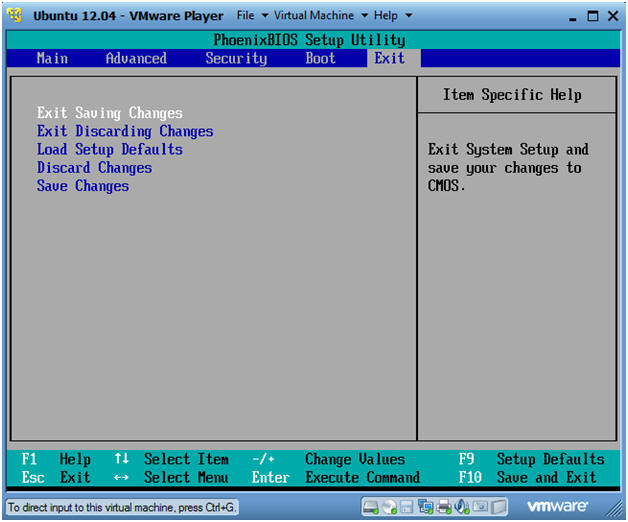Click the Select Item key hint

pyautogui.click(x=171, y=459)
